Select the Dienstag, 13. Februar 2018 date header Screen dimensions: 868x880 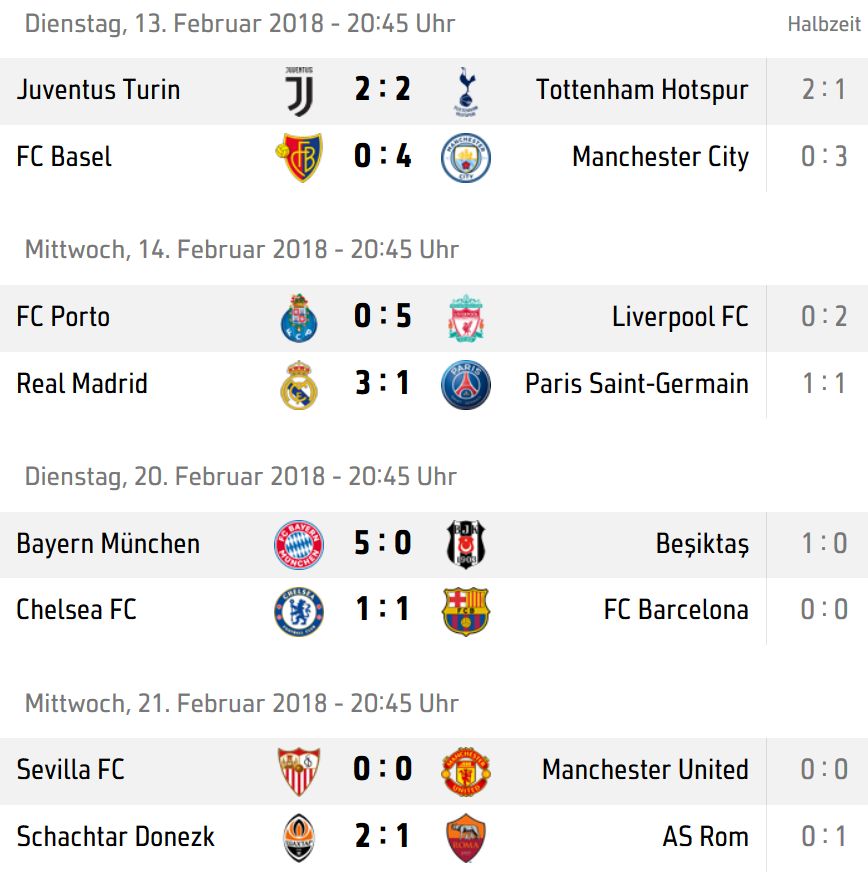coord(240,24)
